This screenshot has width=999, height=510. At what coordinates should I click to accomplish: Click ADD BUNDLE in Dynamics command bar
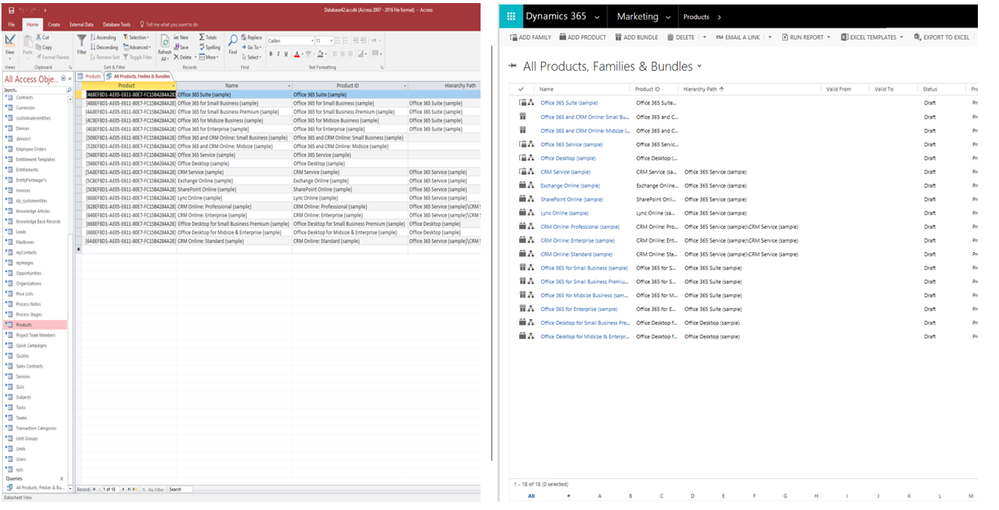[636, 38]
